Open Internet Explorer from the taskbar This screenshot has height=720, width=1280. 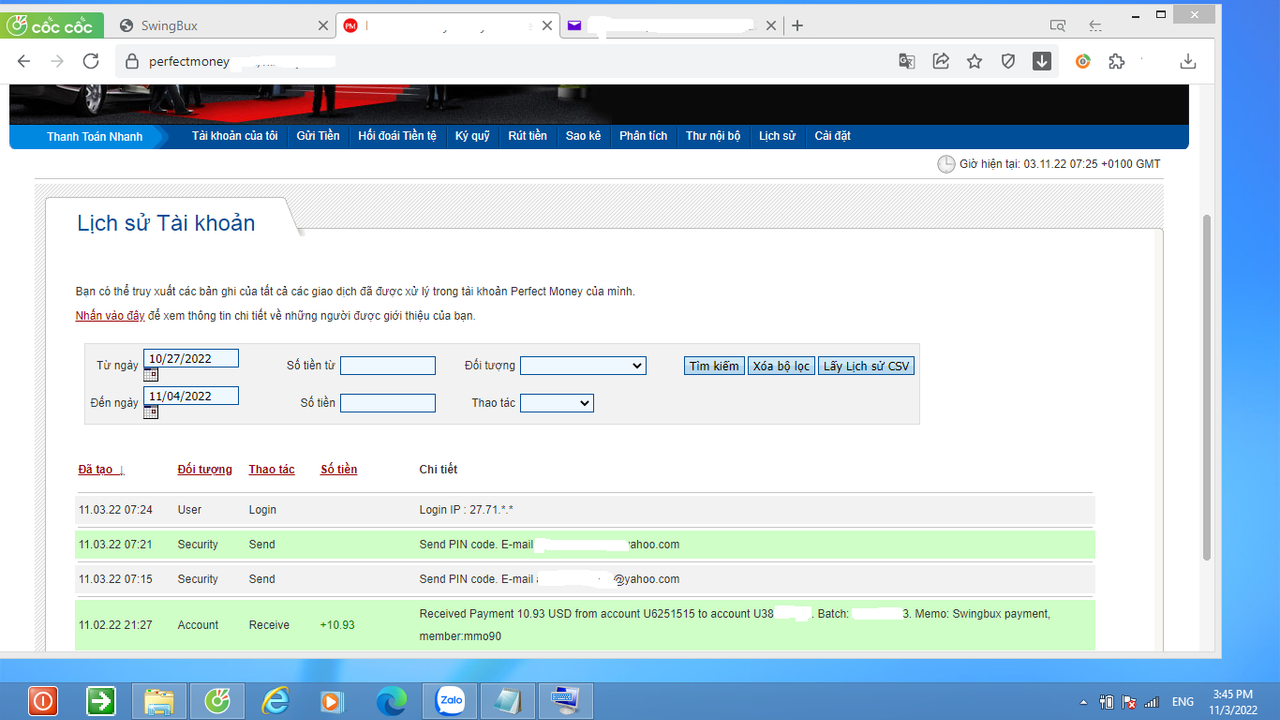tap(274, 702)
